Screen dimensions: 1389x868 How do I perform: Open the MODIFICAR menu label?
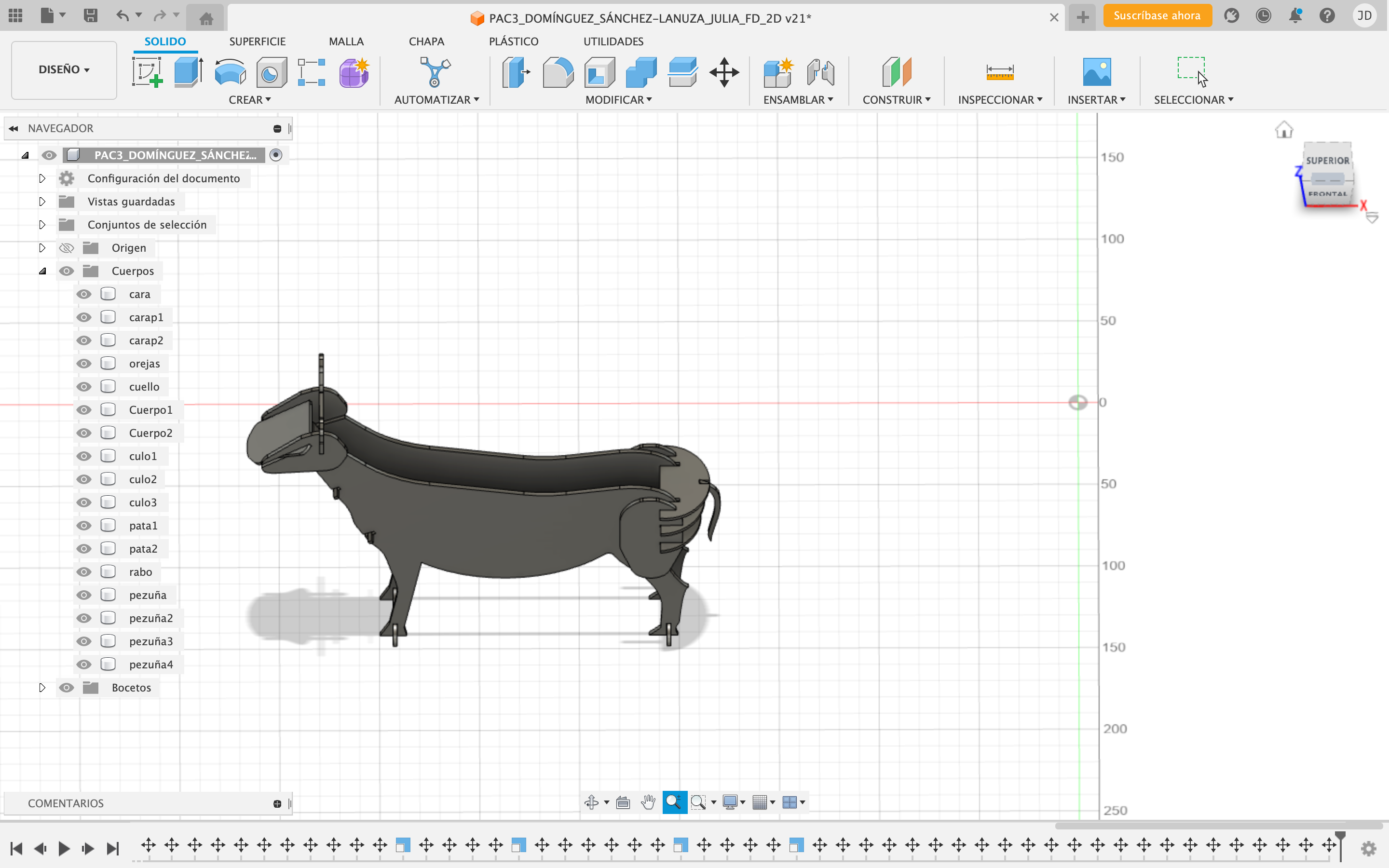(x=618, y=100)
